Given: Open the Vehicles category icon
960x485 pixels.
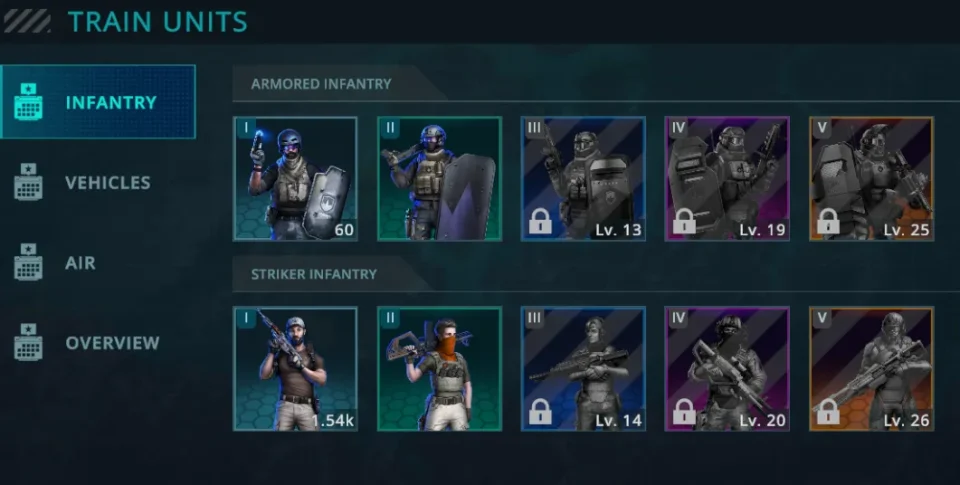Looking at the screenshot, I should coord(28,182).
